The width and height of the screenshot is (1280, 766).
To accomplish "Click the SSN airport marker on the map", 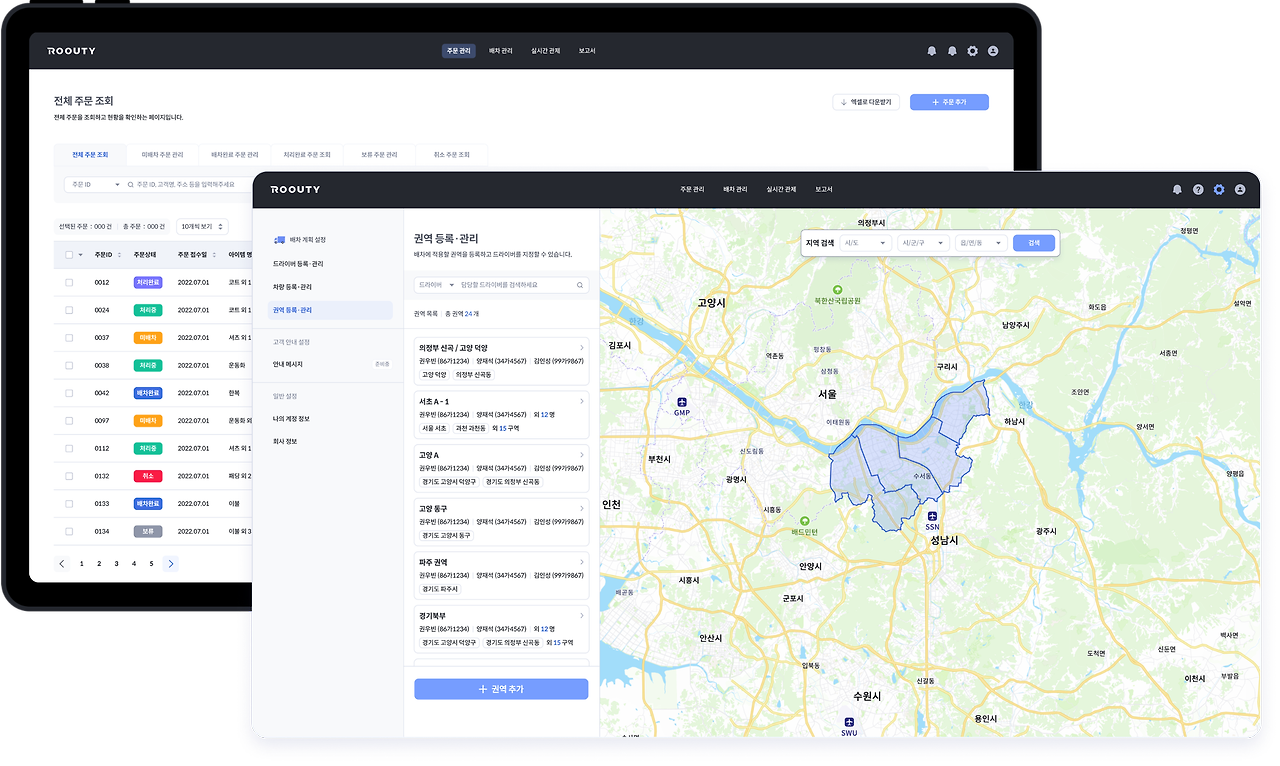I will [x=932, y=520].
